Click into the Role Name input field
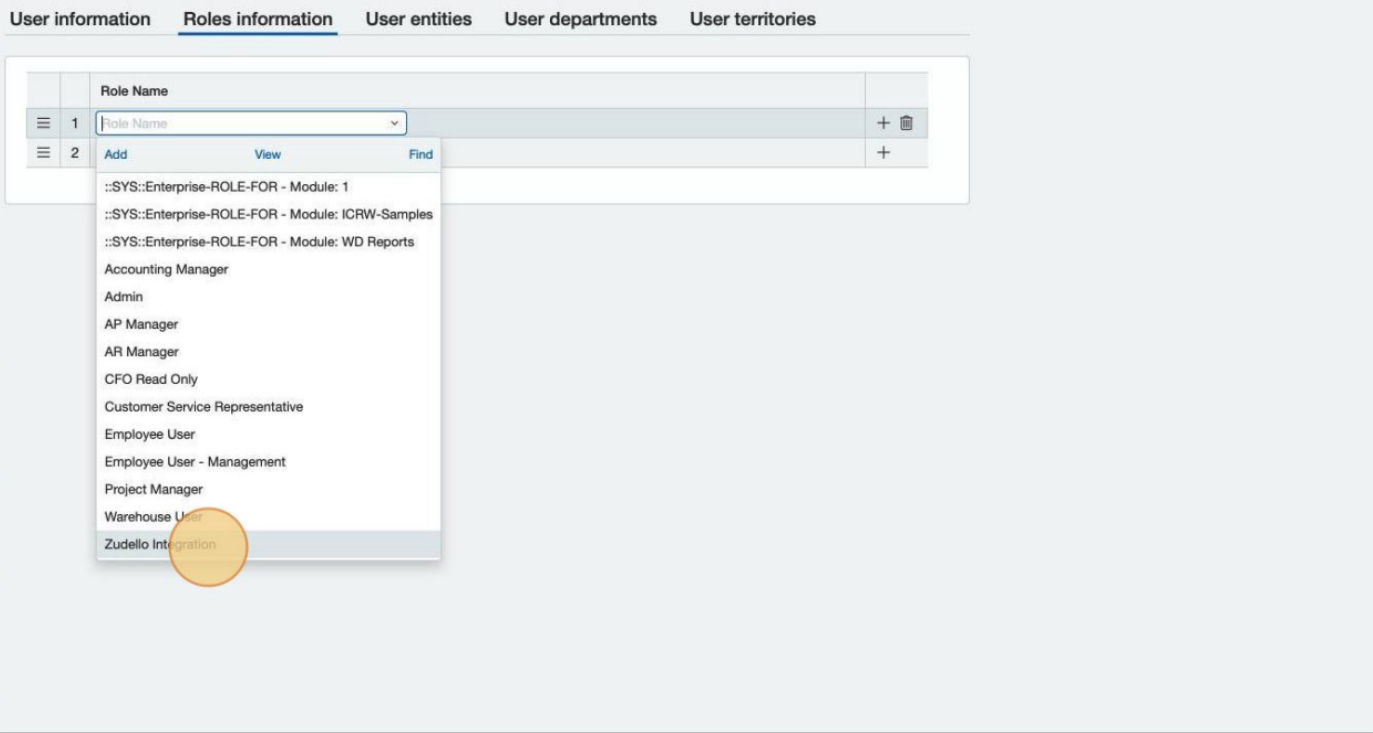The width and height of the screenshot is (1373, 733). 240,123
